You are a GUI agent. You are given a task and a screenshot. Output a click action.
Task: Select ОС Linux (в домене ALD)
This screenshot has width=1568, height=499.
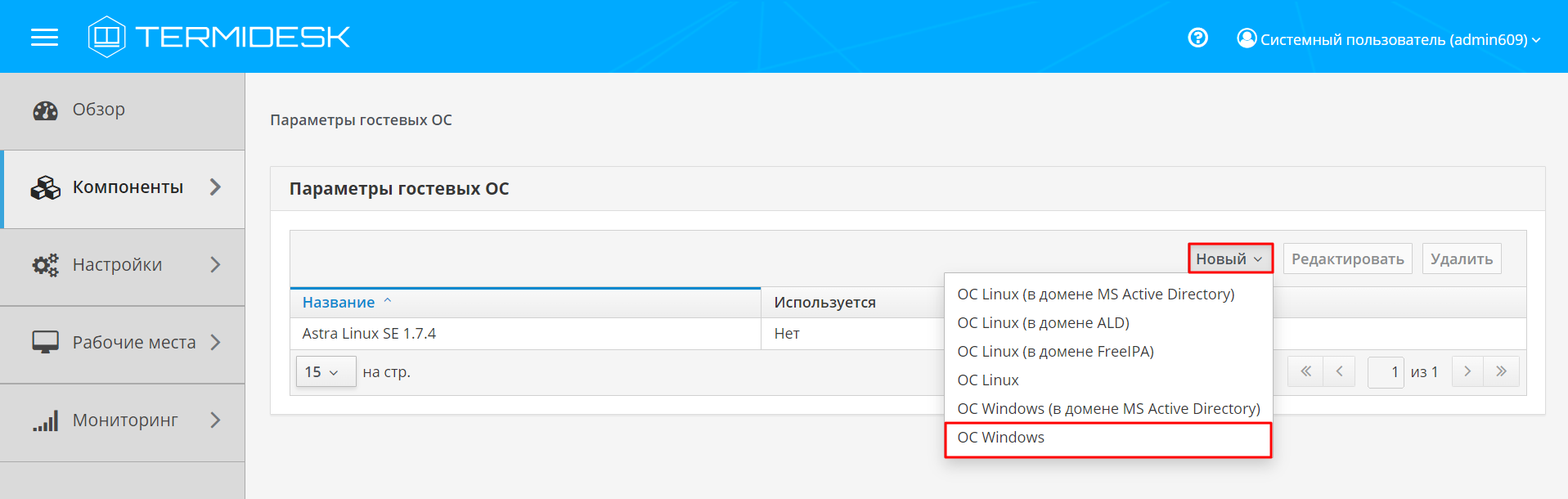1108,323
